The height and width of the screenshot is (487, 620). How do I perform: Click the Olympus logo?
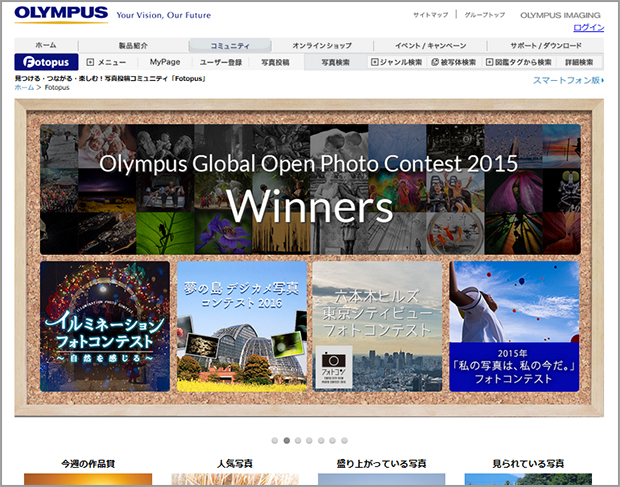[61, 14]
